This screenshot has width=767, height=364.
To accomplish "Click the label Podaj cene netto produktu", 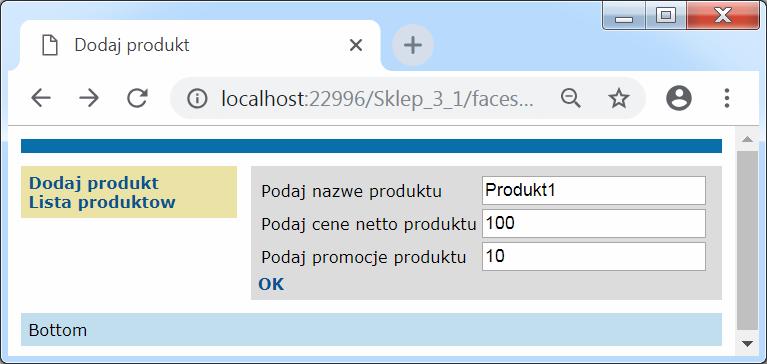I will (x=369, y=225).
